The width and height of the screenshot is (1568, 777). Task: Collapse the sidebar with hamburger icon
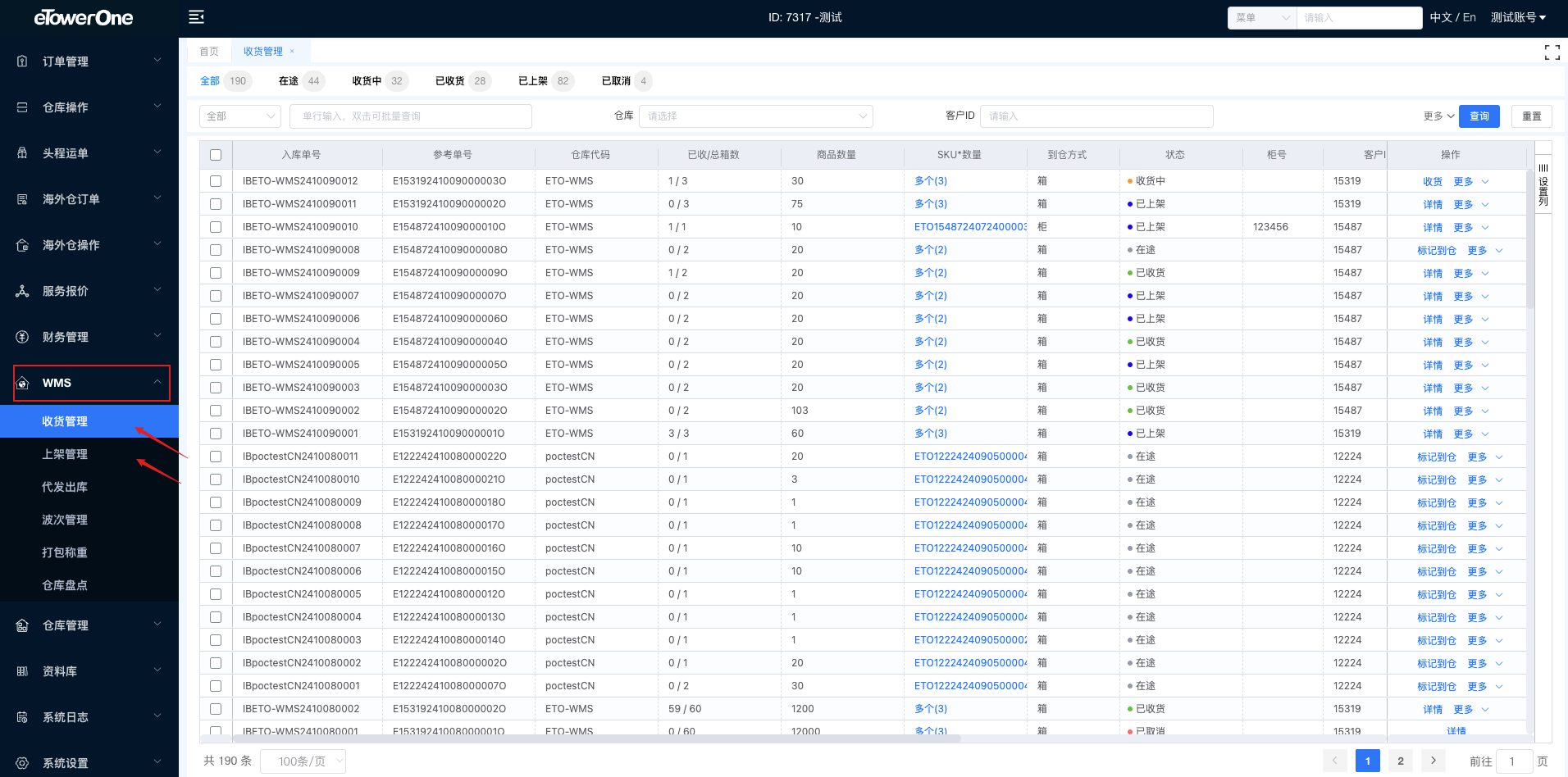coord(196,17)
